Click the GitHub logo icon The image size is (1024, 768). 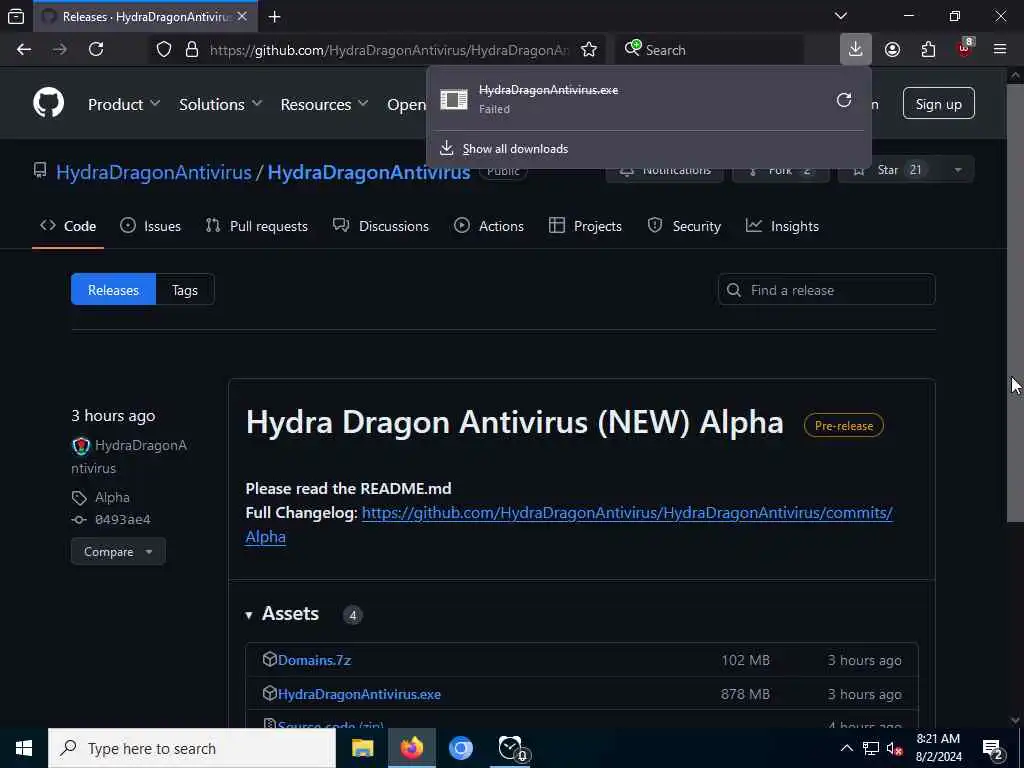(x=48, y=103)
